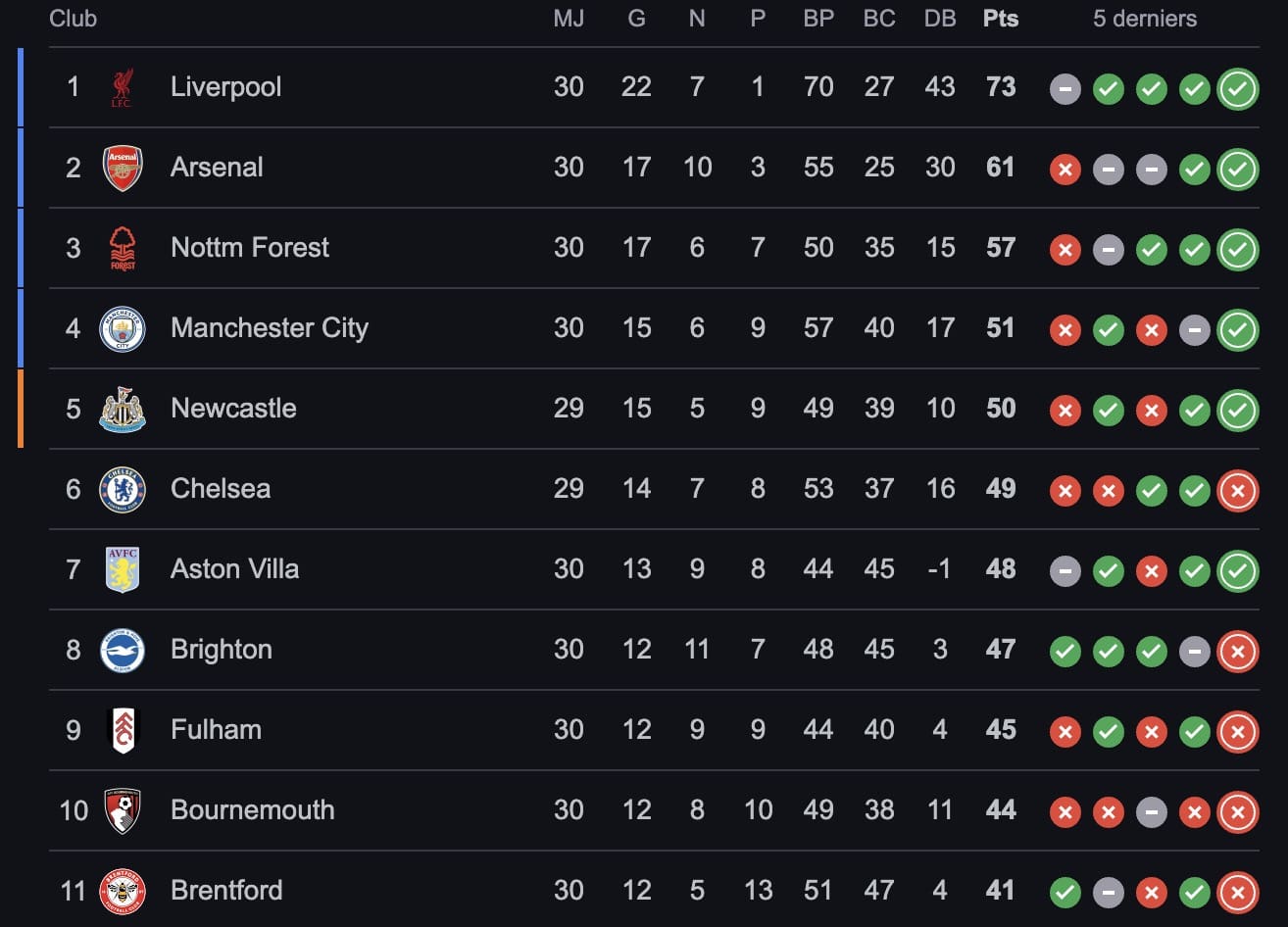Click the Newcastle club crest

[x=123, y=409]
